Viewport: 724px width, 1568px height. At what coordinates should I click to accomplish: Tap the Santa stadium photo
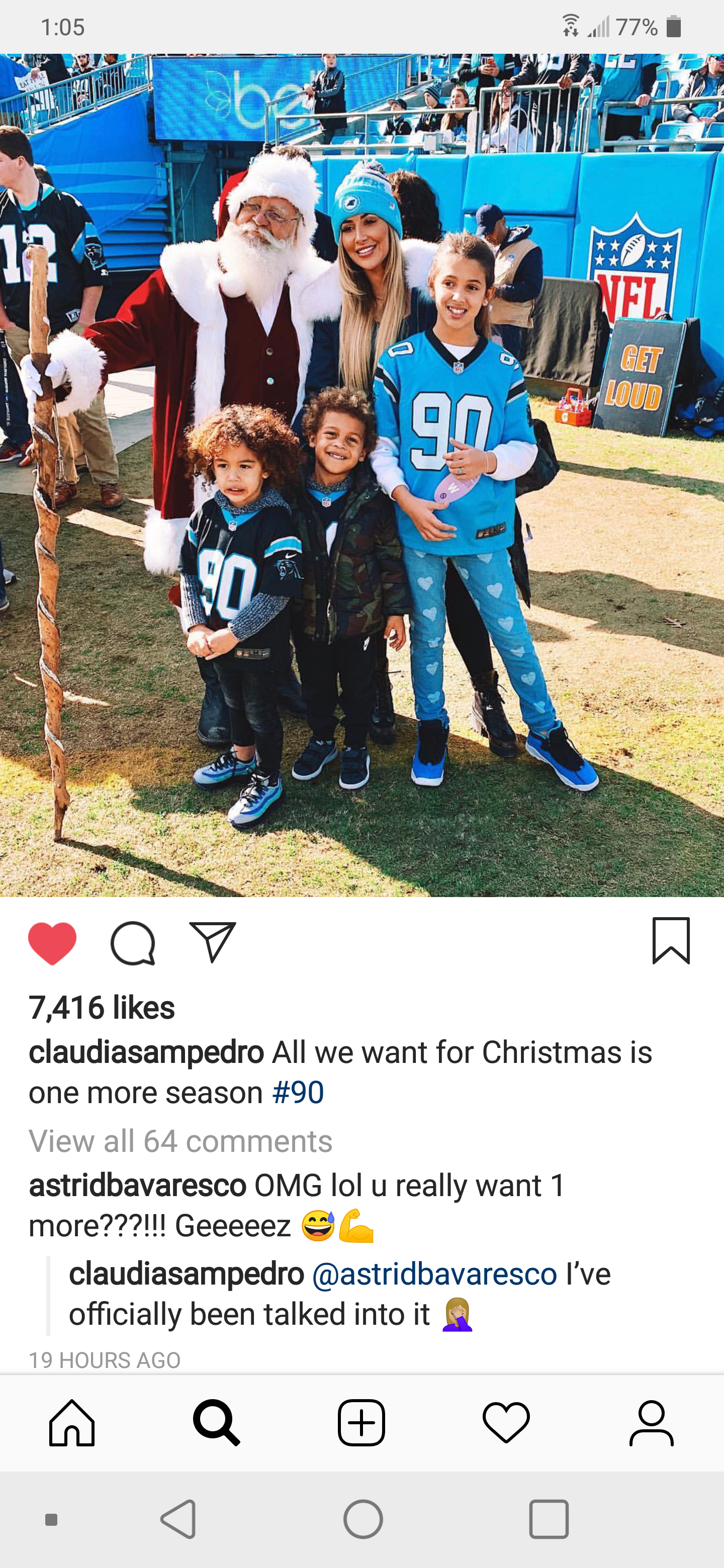tap(361, 475)
